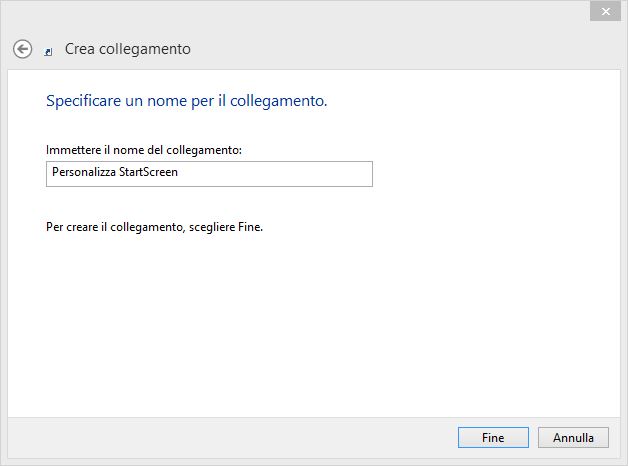Click the shortcut name input field
This screenshot has width=628, height=466.
point(209,174)
